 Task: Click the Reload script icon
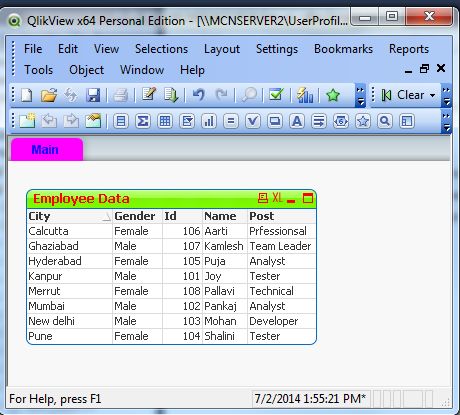pos(171,95)
